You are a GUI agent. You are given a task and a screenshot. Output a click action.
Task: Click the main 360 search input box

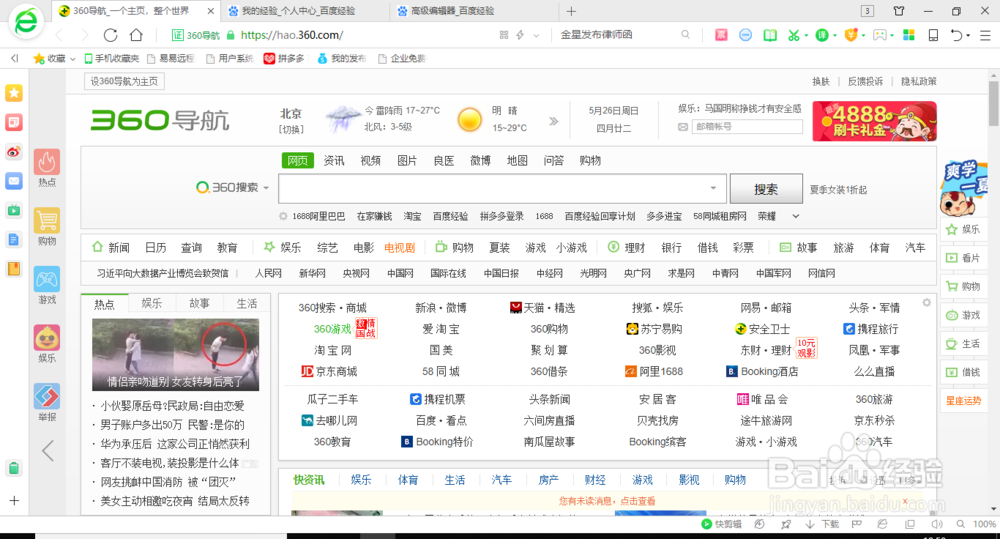click(502, 189)
